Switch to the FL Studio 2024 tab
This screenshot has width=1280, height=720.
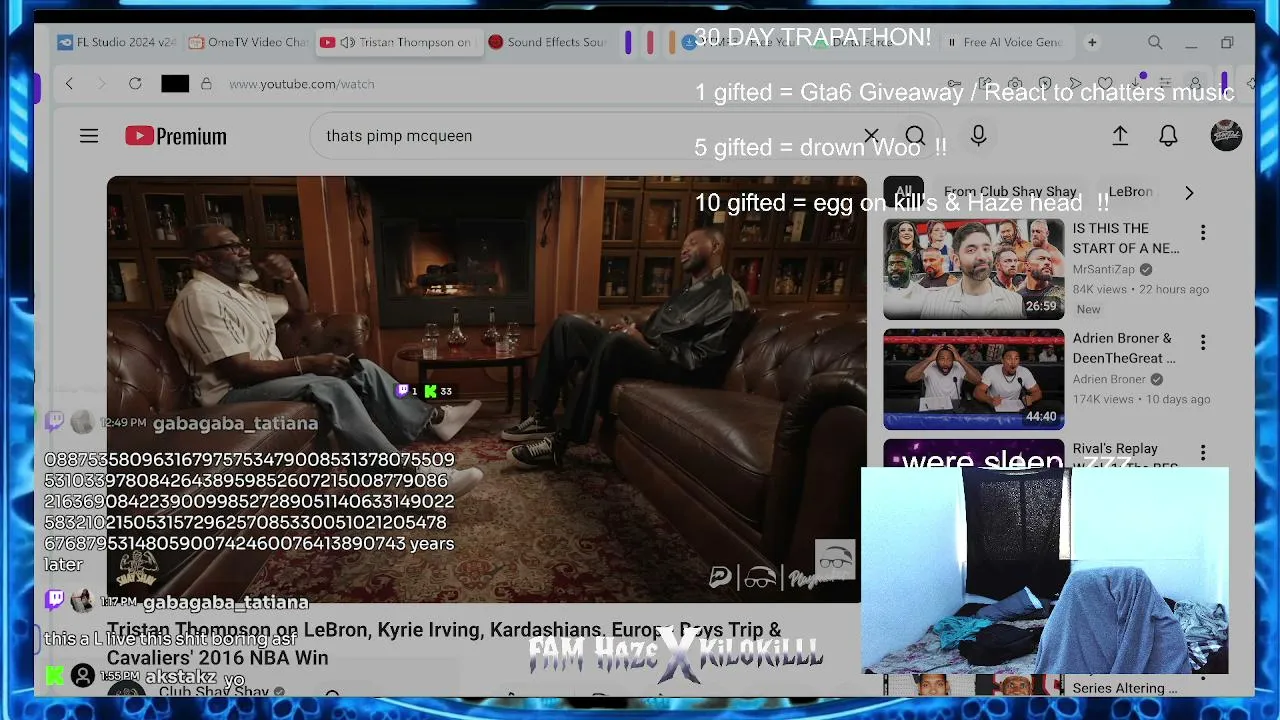click(117, 42)
